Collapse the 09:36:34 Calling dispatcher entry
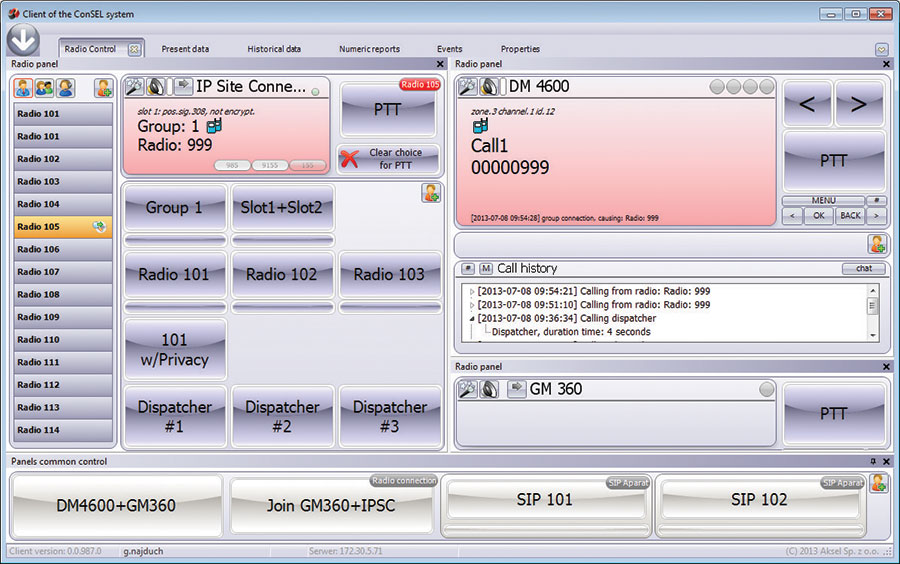 point(473,319)
